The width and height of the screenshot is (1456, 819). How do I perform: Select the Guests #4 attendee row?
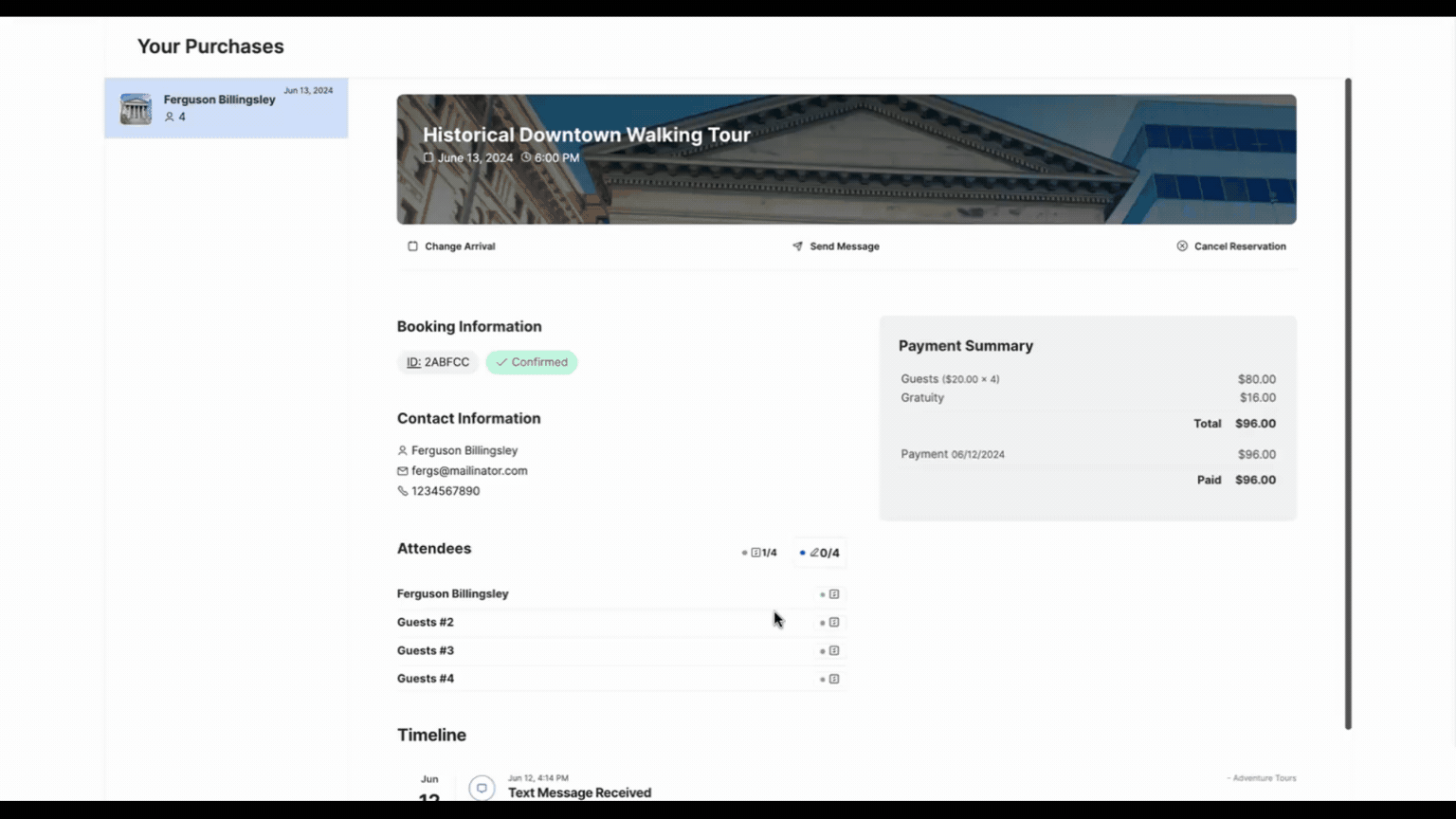[621, 679]
